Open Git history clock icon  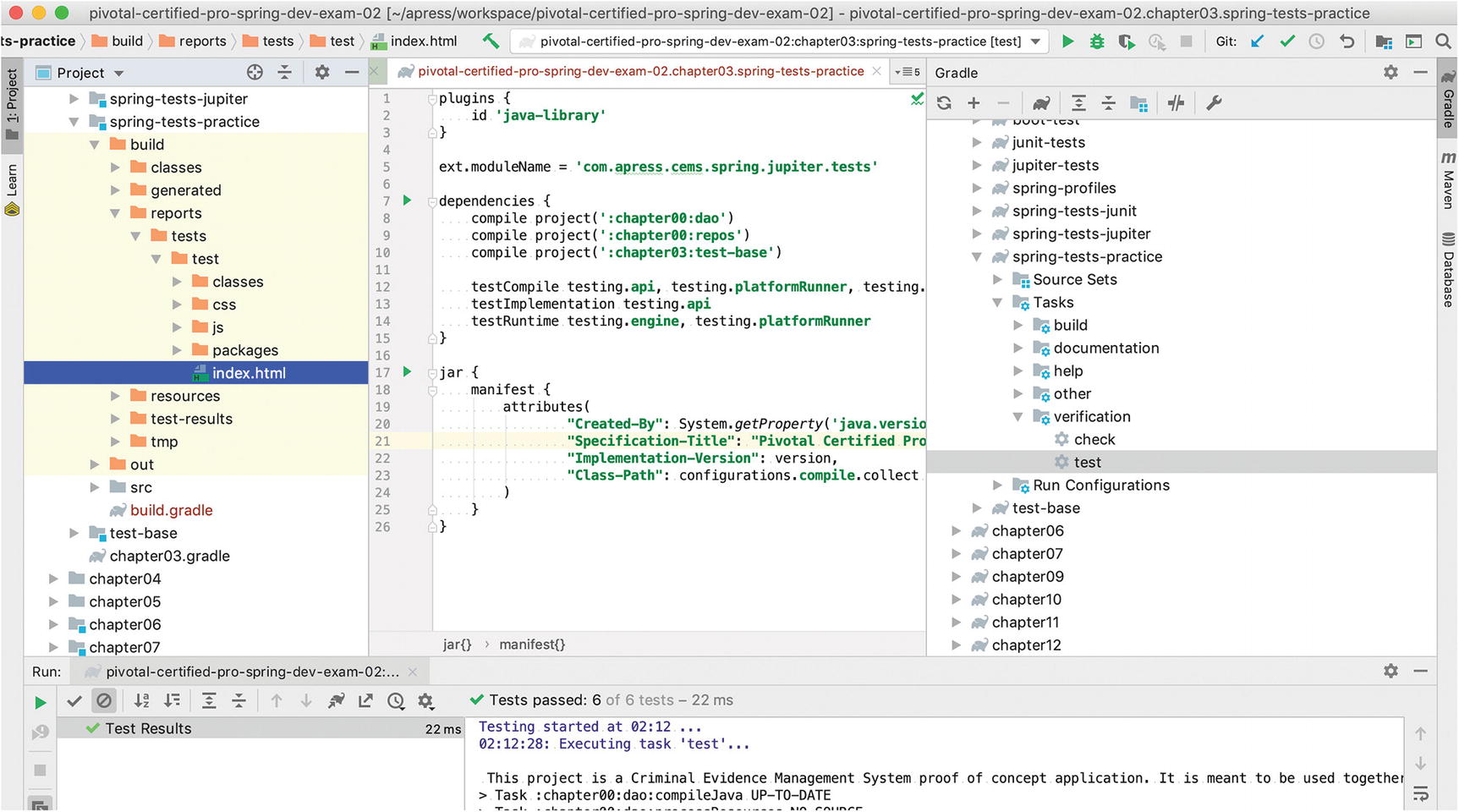click(x=1317, y=41)
